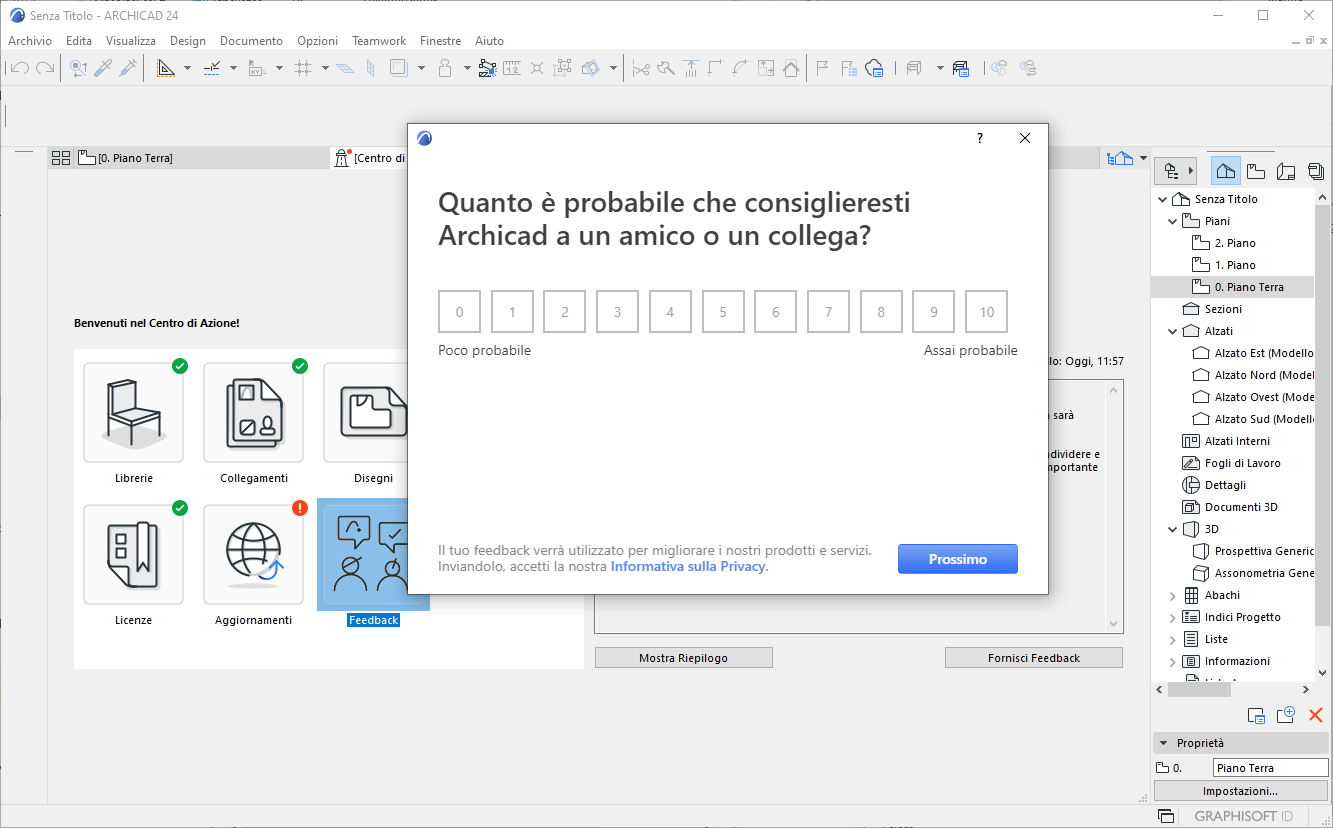Open the Licenze tile
Viewport: 1333px width, 828px height.
click(x=133, y=554)
